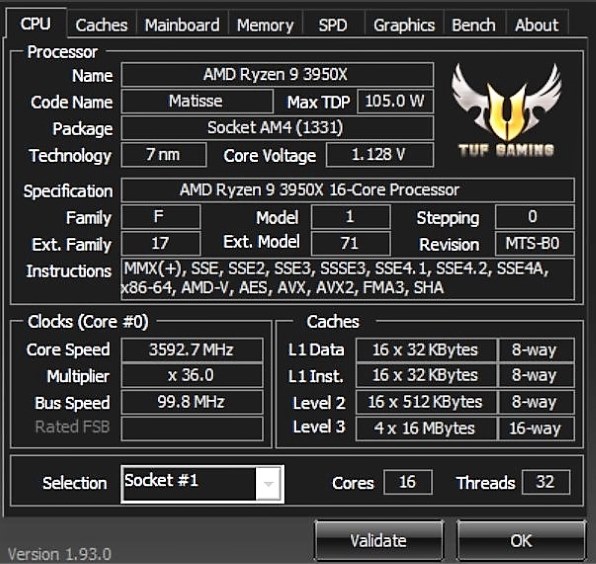The width and height of the screenshot is (596, 564).
Task: Click the Level 2 8-way value
Action: point(536,402)
